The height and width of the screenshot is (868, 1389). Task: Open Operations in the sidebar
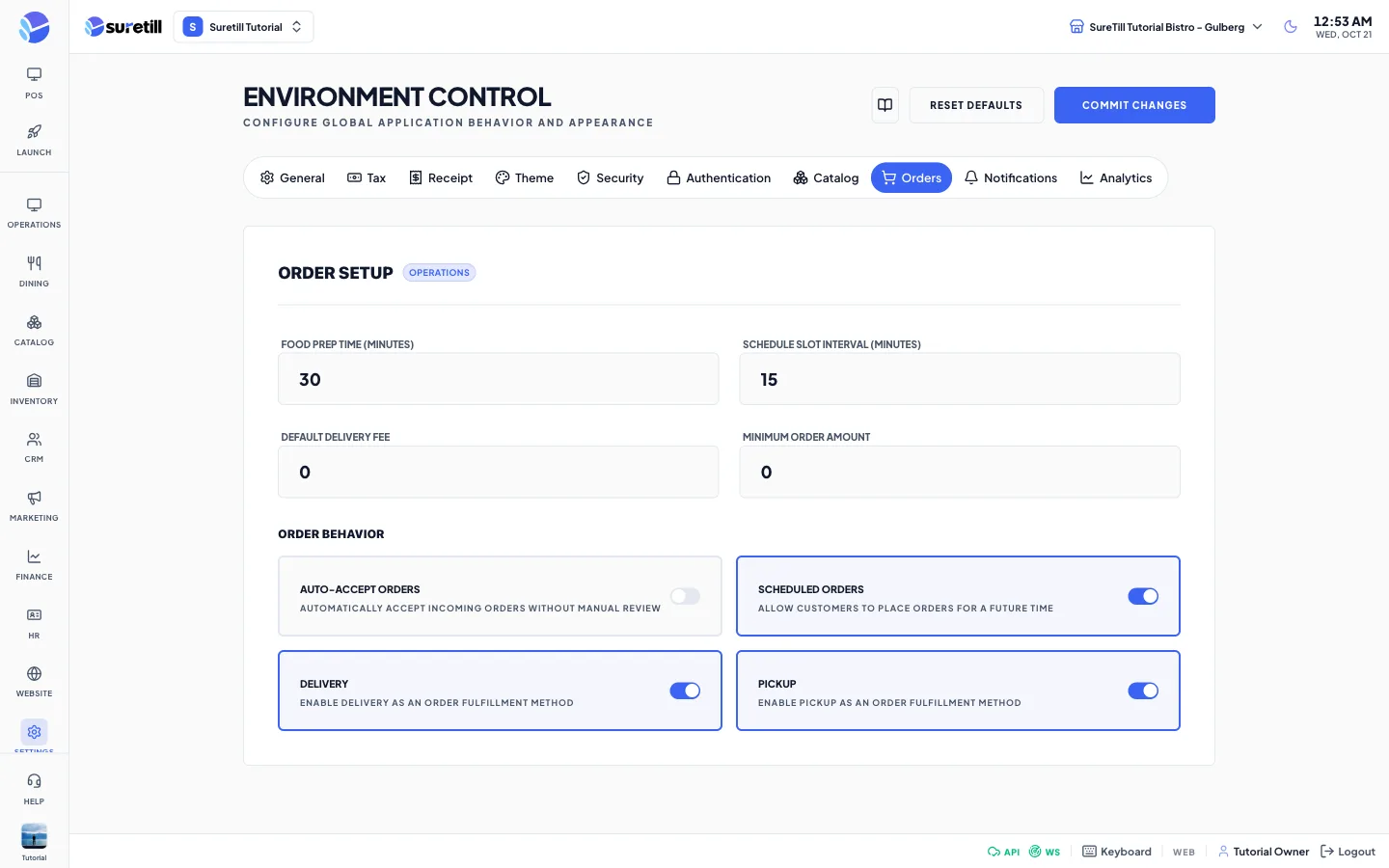click(x=34, y=213)
